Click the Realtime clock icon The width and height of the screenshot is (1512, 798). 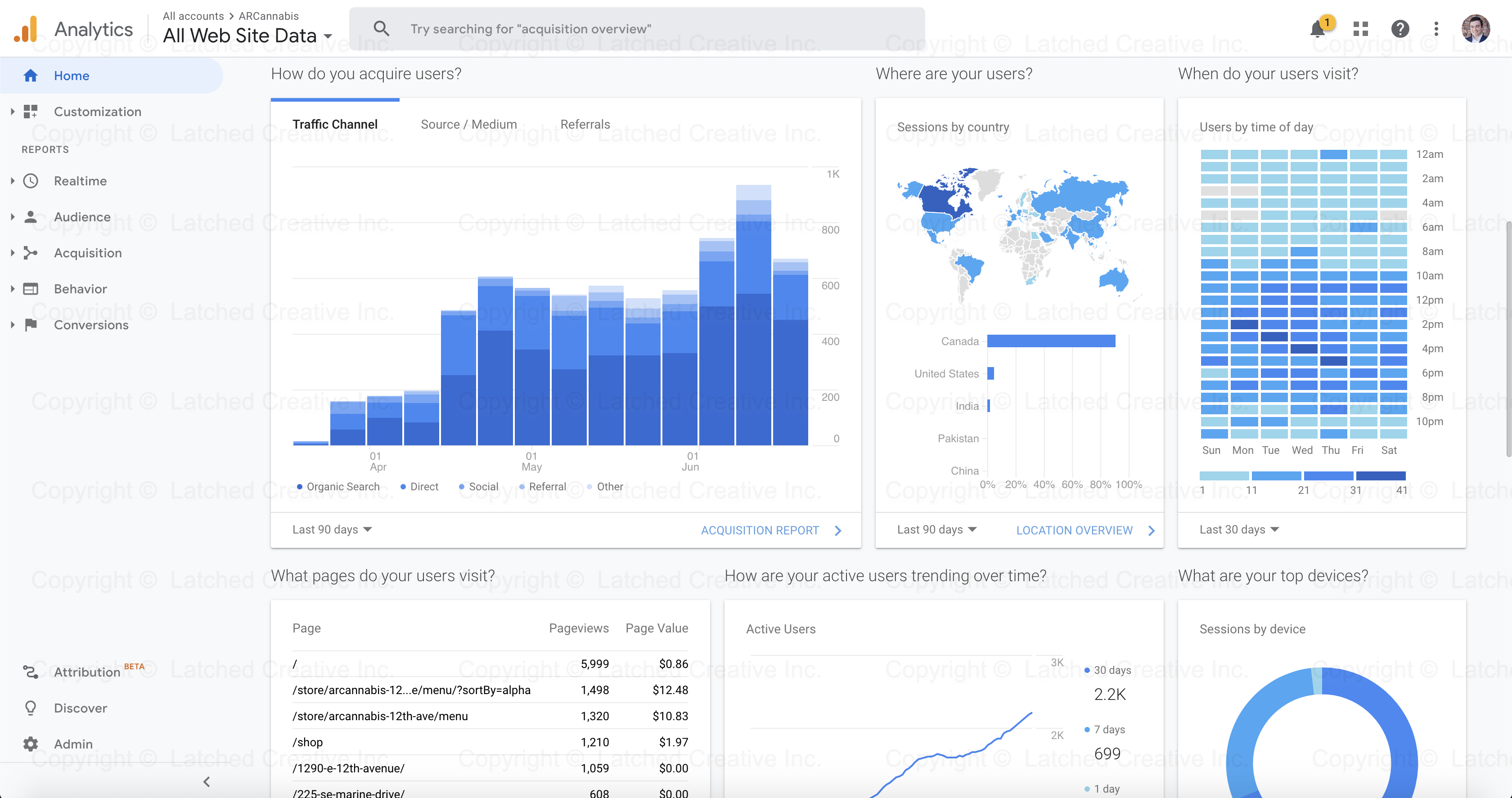click(x=31, y=181)
